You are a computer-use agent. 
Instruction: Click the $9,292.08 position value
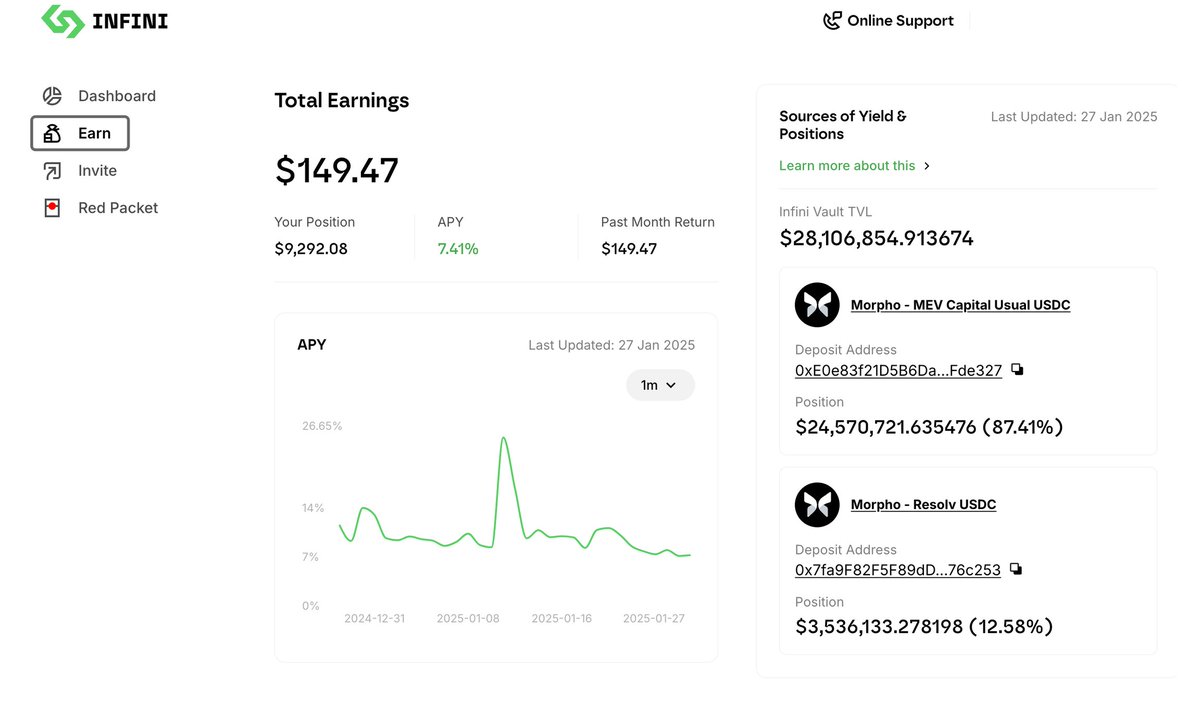point(311,249)
